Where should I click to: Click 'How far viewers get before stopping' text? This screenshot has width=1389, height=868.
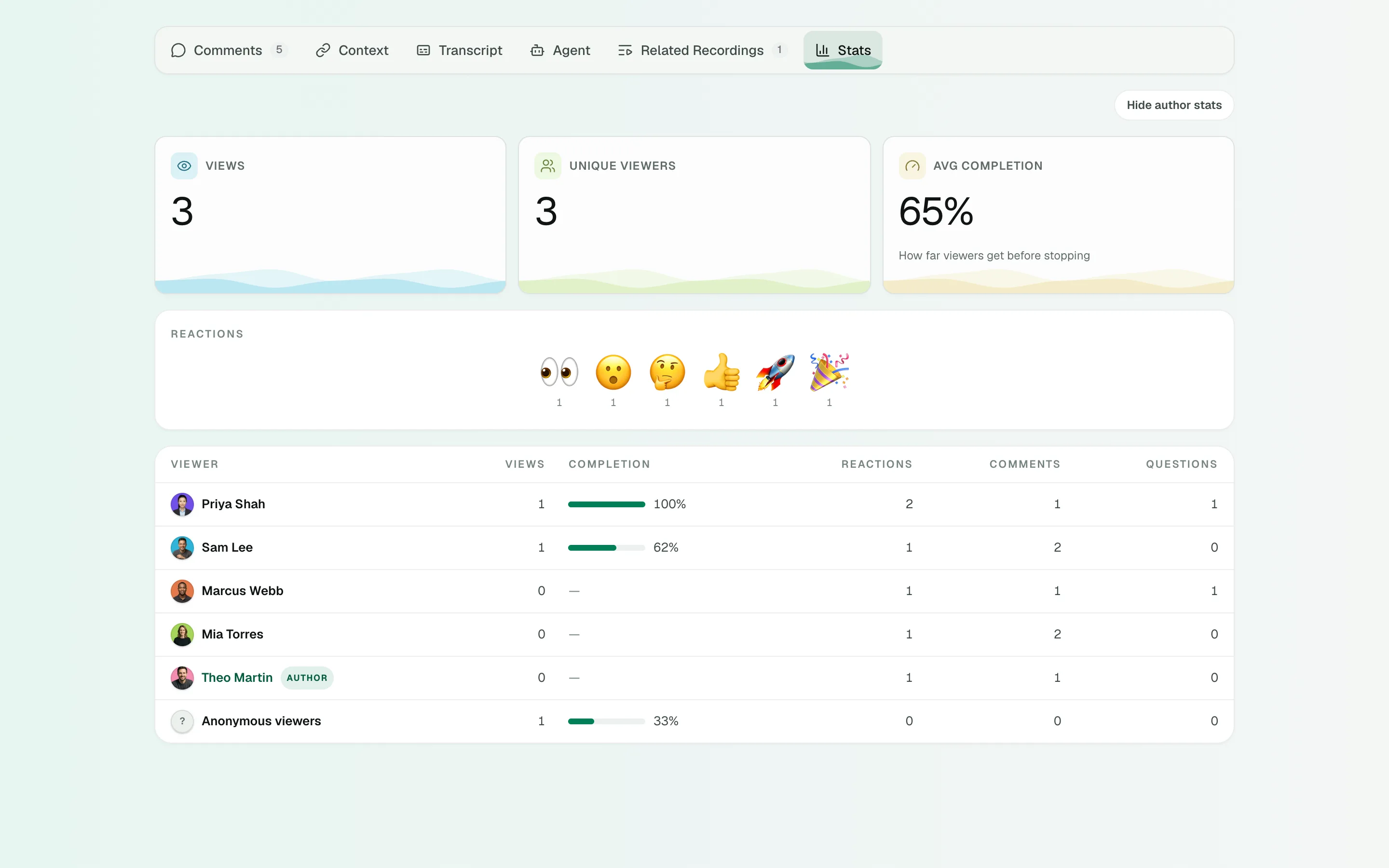pyautogui.click(x=994, y=256)
